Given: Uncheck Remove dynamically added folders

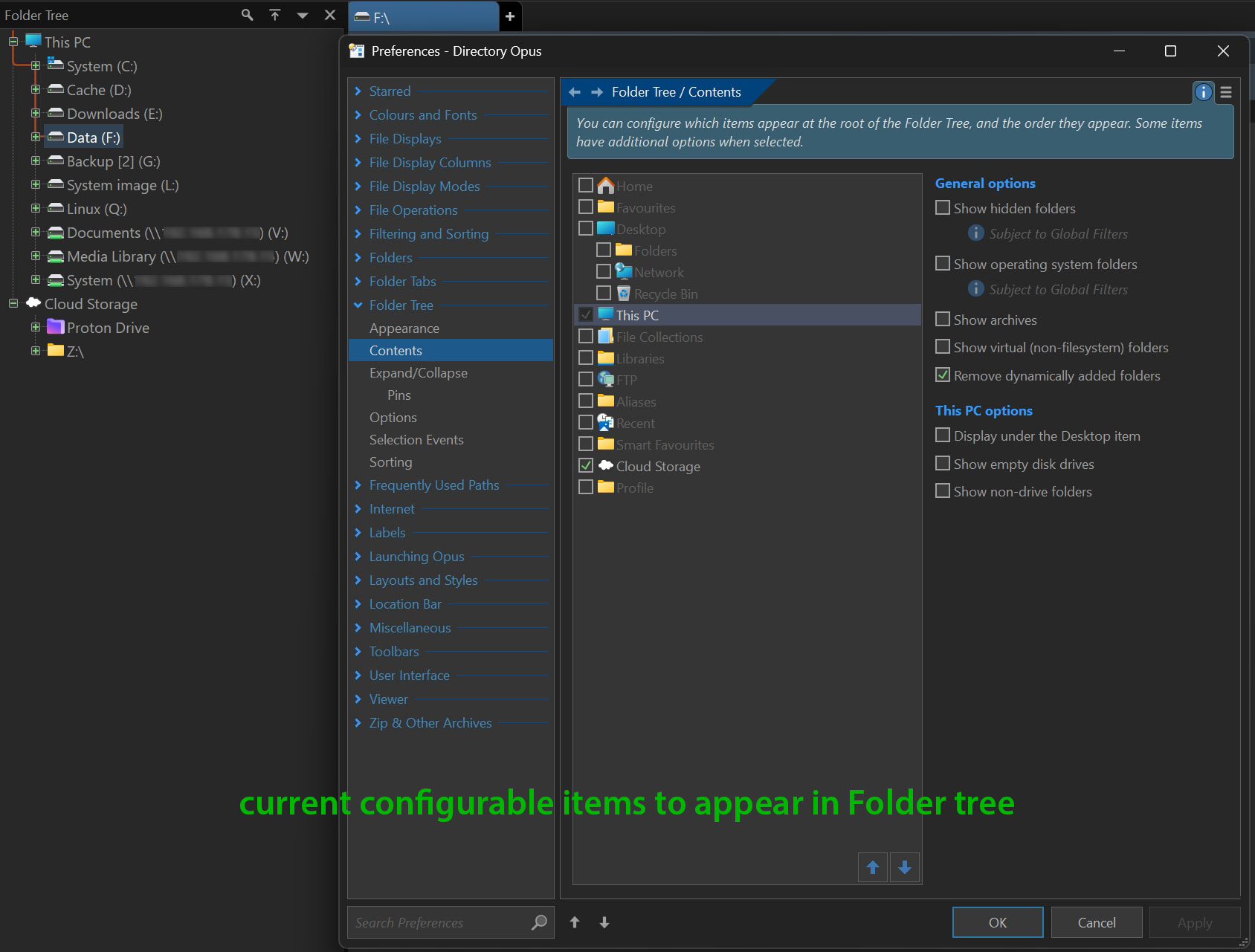Looking at the screenshot, I should 943,375.
